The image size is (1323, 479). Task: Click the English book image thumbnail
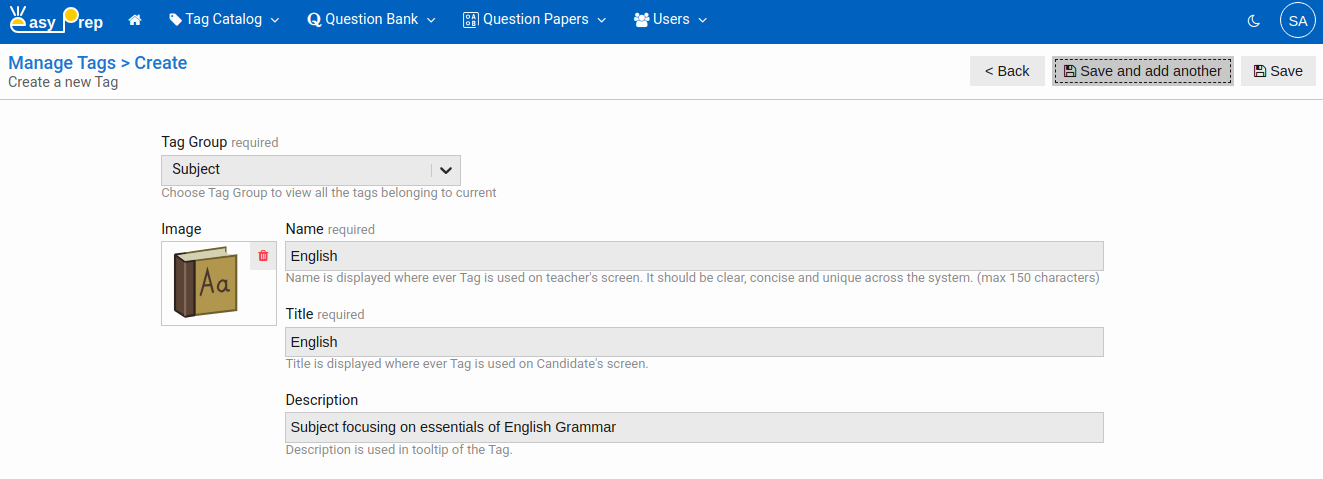pos(206,284)
